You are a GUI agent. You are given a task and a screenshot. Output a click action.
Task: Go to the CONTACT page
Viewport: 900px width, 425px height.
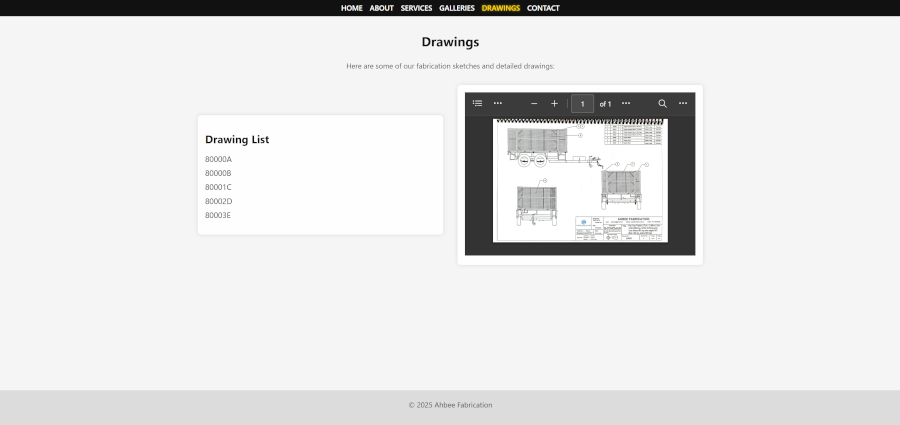(543, 8)
